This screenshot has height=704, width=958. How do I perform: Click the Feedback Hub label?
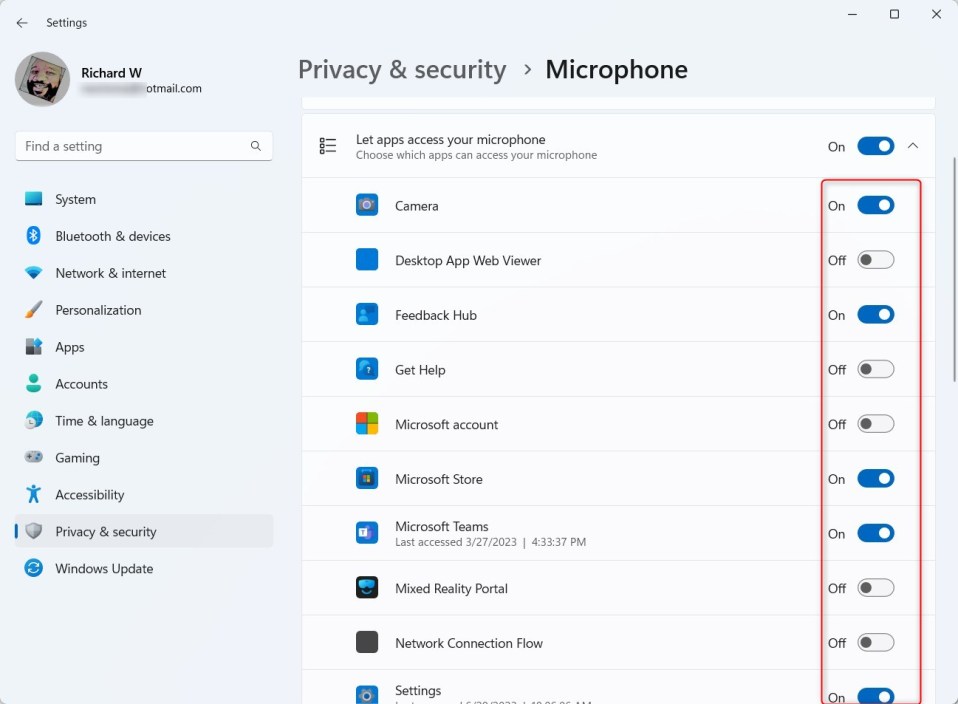pyautogui.click(x=436, y=315)
